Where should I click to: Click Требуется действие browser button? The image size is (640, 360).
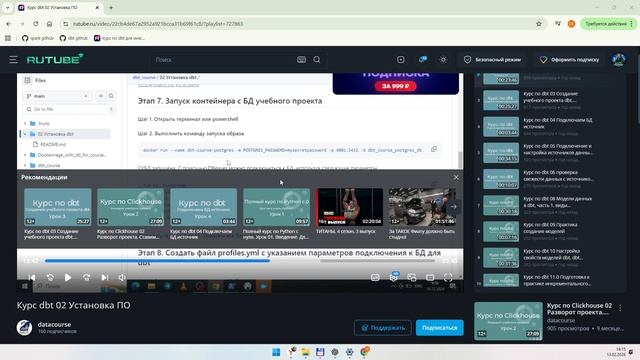(608, 24)
